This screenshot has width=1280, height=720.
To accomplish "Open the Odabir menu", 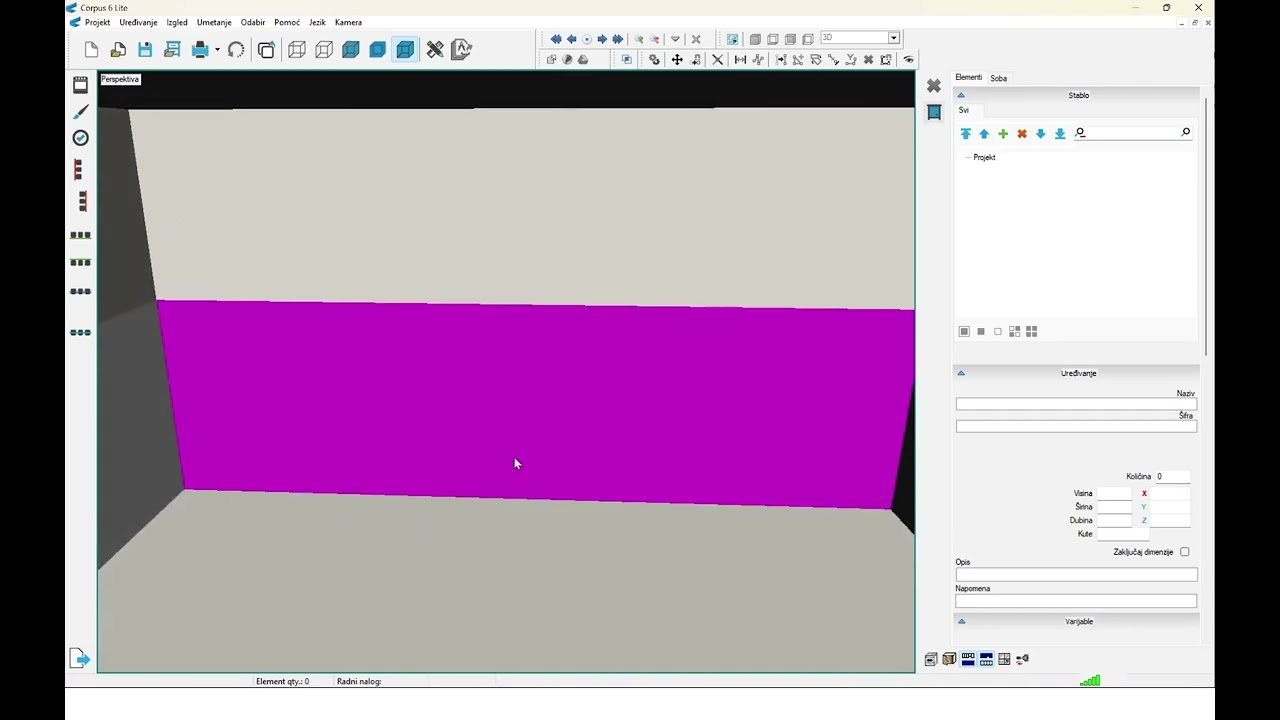I will 253,22.
